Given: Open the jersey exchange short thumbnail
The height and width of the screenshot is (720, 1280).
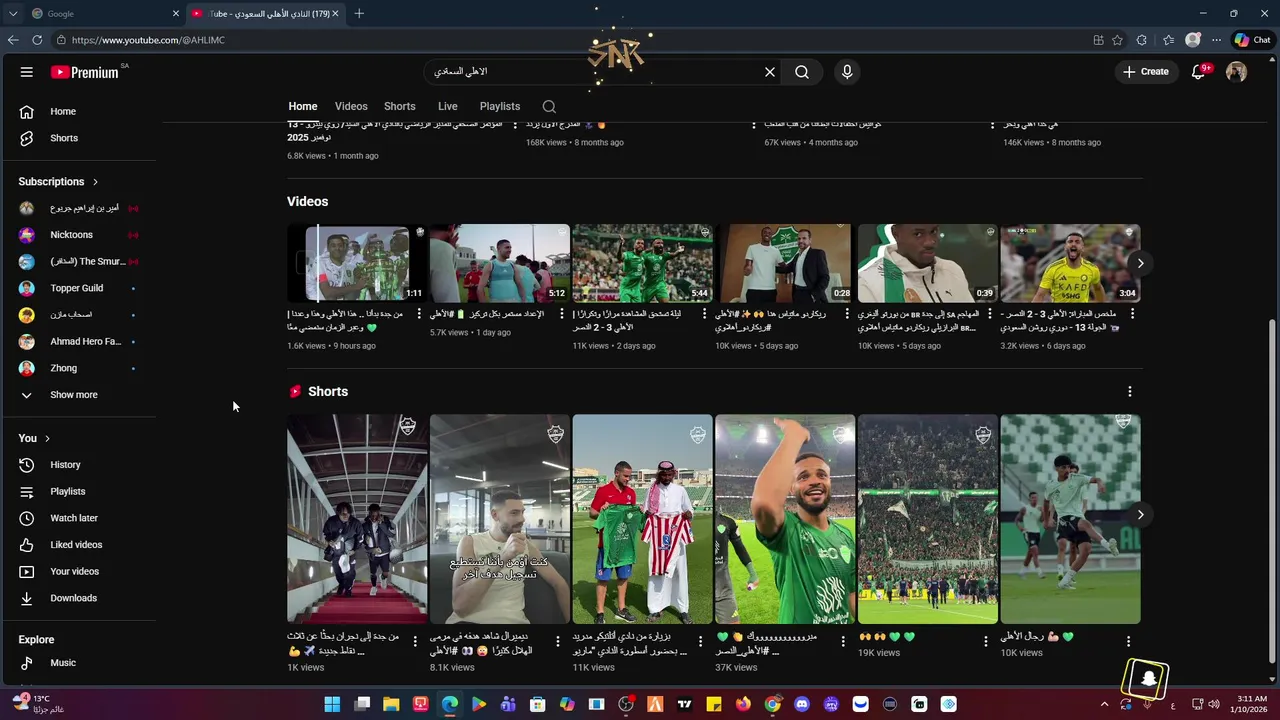Looking at the screenshot, I should point(642,519).
